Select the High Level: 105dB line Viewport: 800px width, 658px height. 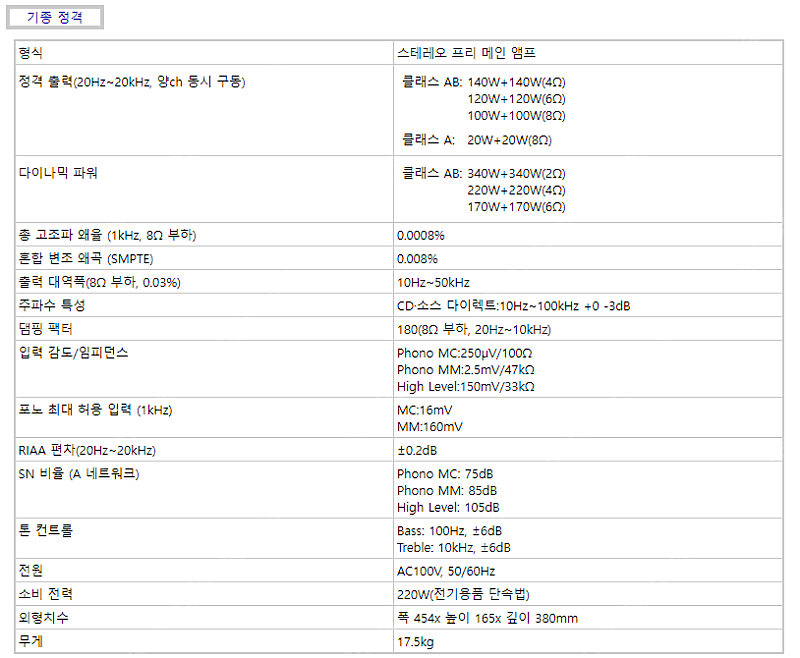coord(448,508)
